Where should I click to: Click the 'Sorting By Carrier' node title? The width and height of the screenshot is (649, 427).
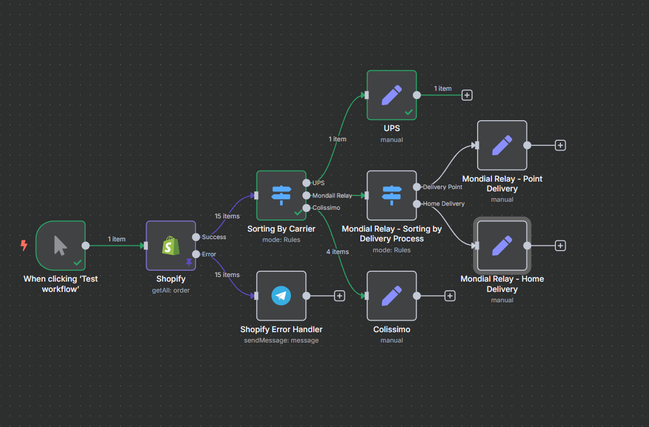tap(281, 229)
